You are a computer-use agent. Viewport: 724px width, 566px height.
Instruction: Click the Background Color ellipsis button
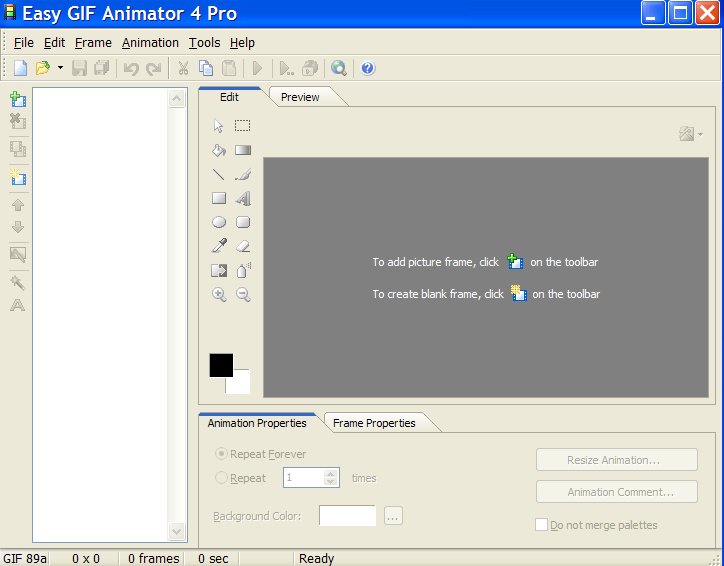point(393,516)
